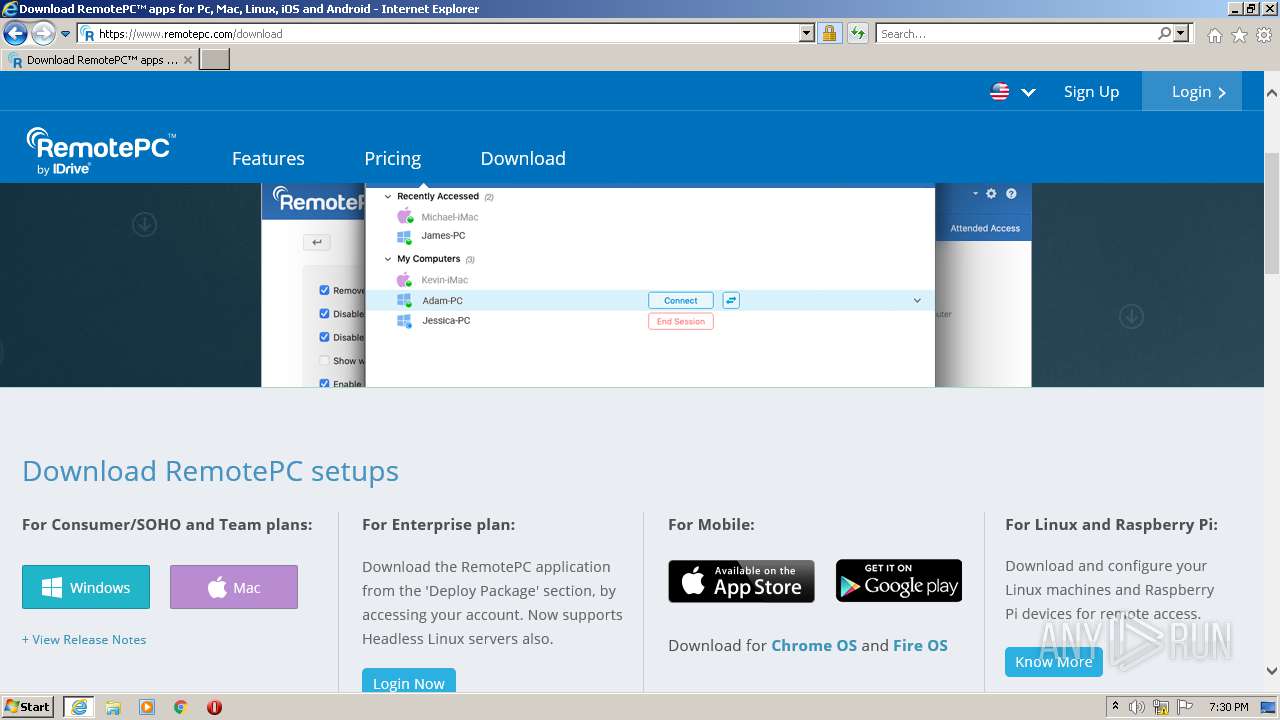Click the browser Back arrow button
The image size is (1280, 720).
click(15, 34)
